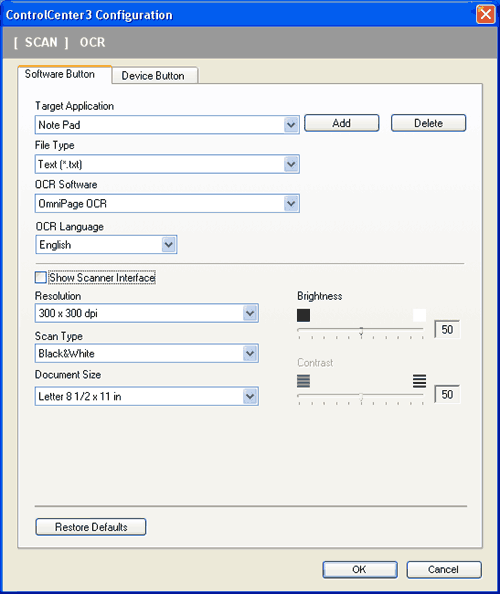Click the Brightness value field

coord(447,329)
